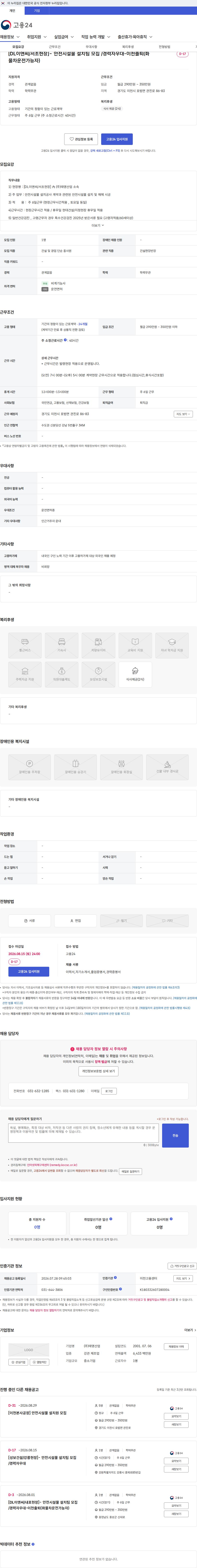Viewport: 197px width, 1568px height.
Task: Click the 주택자금 지원 icon
Action: (x=25, y=674)
